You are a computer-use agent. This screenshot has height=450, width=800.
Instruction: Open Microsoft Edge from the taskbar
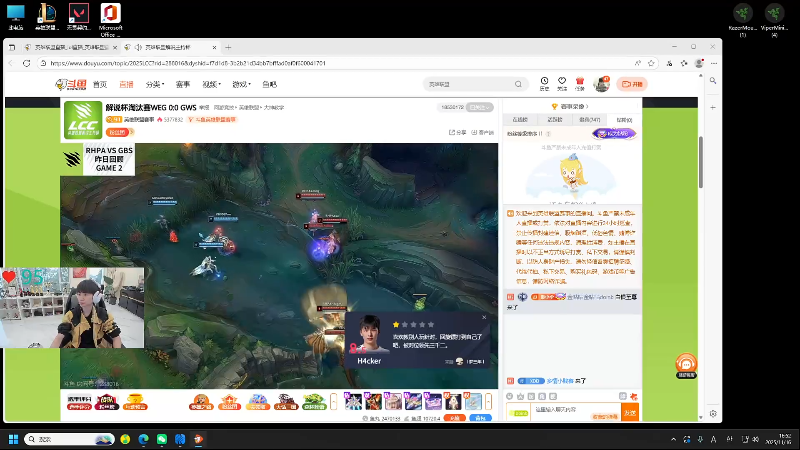143,439
